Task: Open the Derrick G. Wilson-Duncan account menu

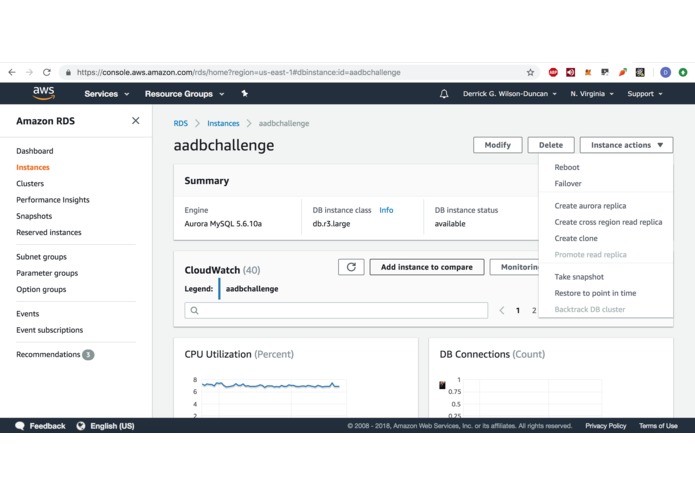Action: click(x=509, y=94)
